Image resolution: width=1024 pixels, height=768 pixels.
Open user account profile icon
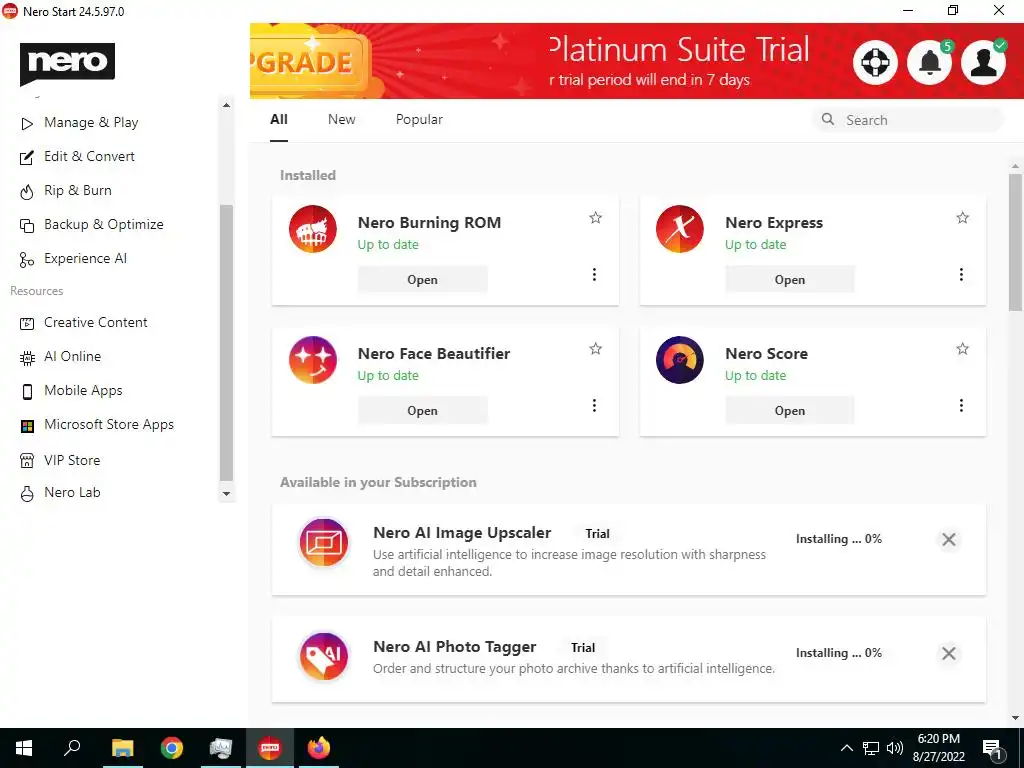pyautogui.click(x=984, y=63)
